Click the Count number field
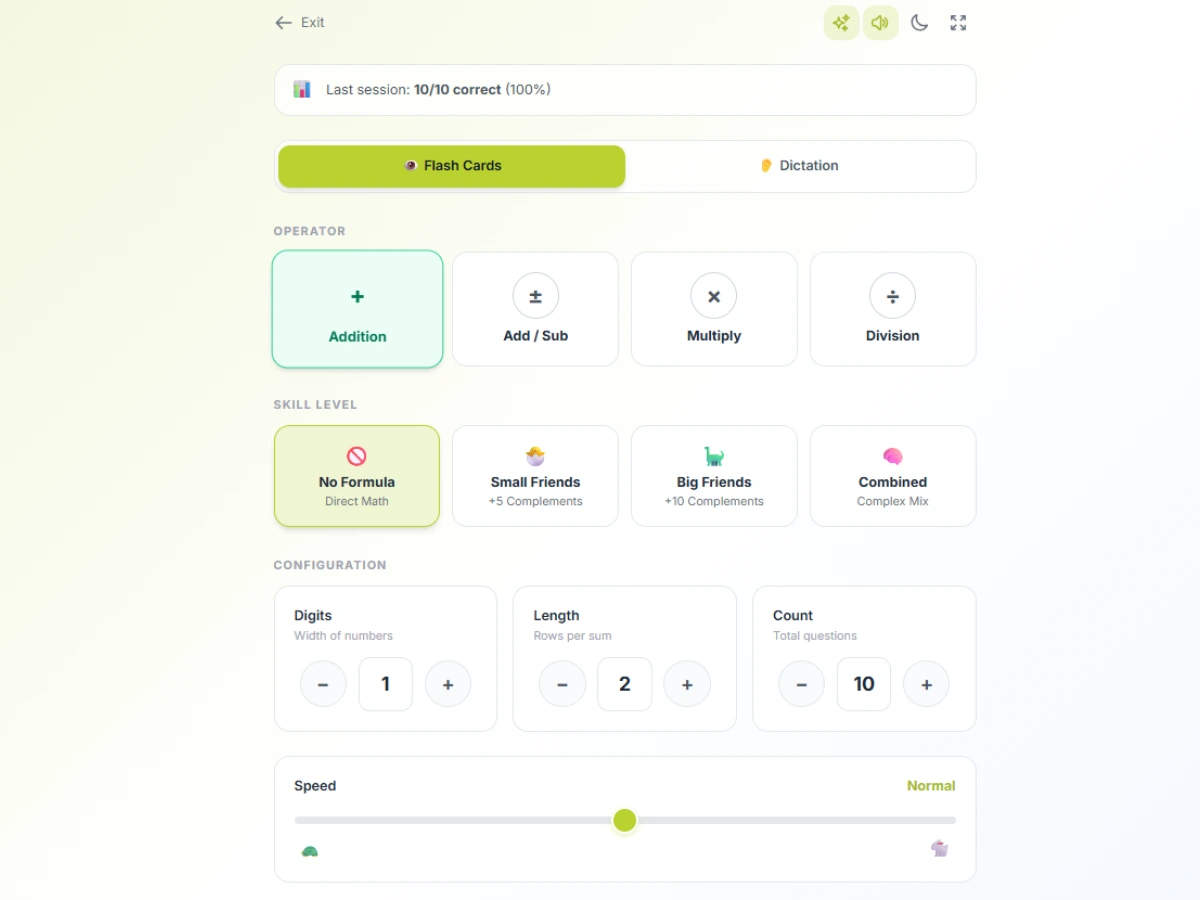This screenshot has height=900, width=1200. [x=863, y=685]
